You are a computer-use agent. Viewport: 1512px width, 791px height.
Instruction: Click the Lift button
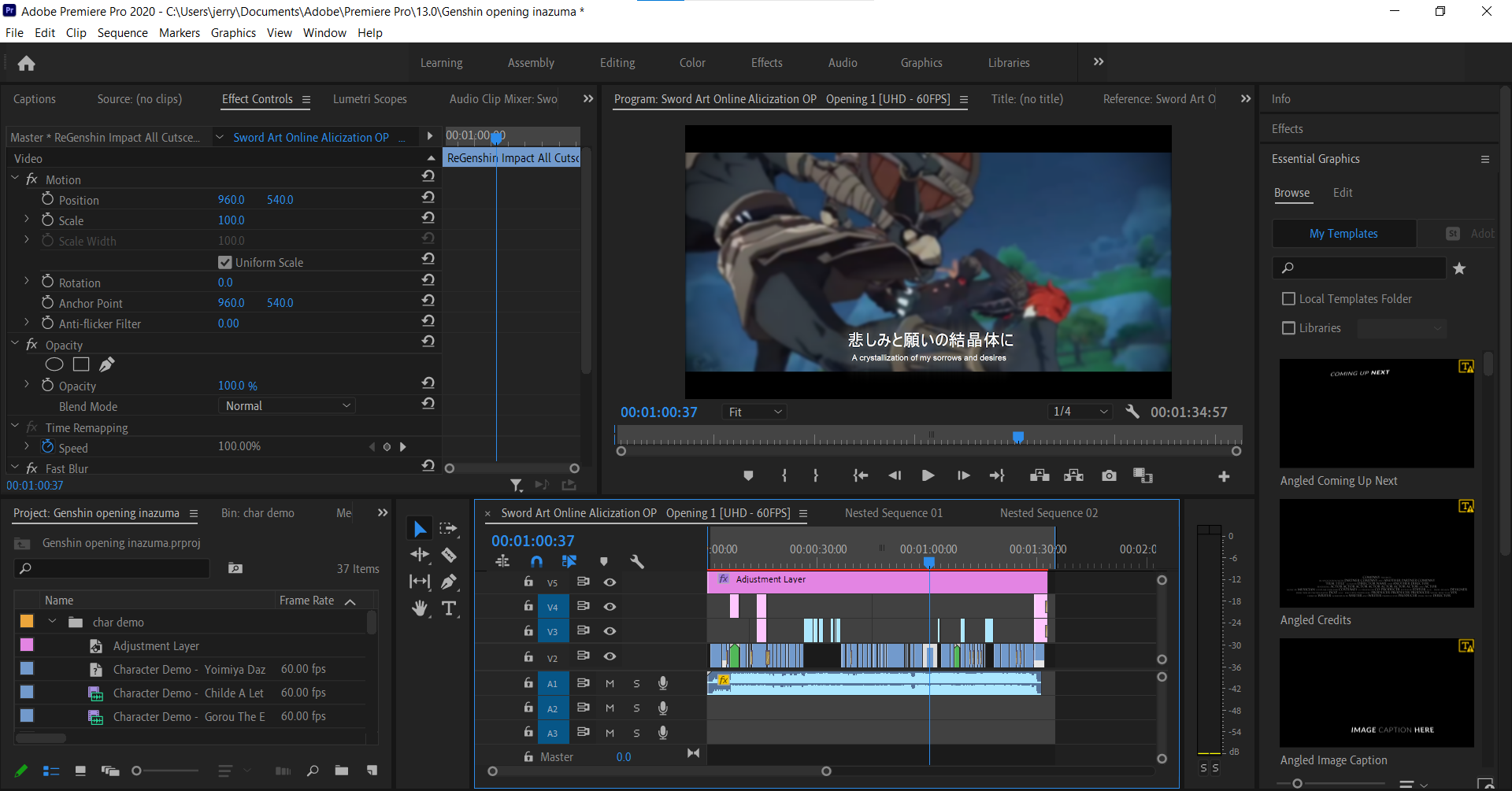(x=1039, y=475)
